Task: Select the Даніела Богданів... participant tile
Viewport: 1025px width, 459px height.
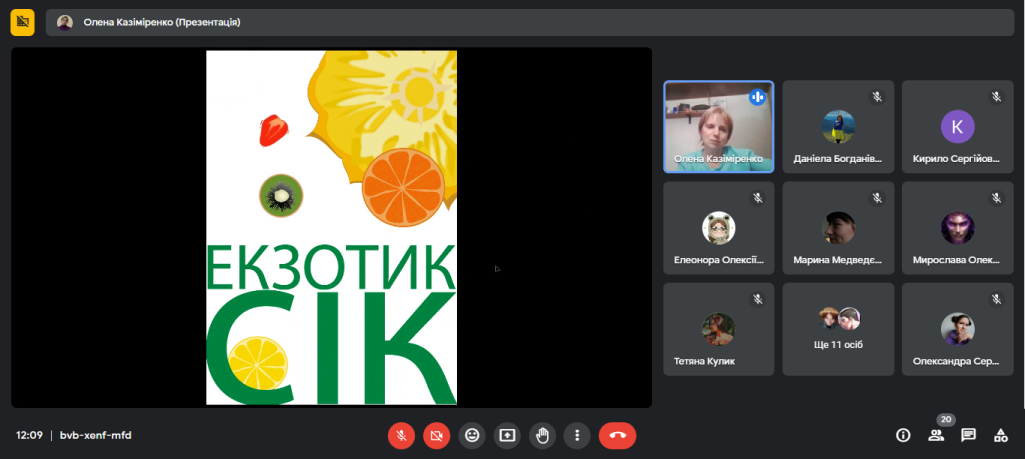Action: click(x=838, y=126)
